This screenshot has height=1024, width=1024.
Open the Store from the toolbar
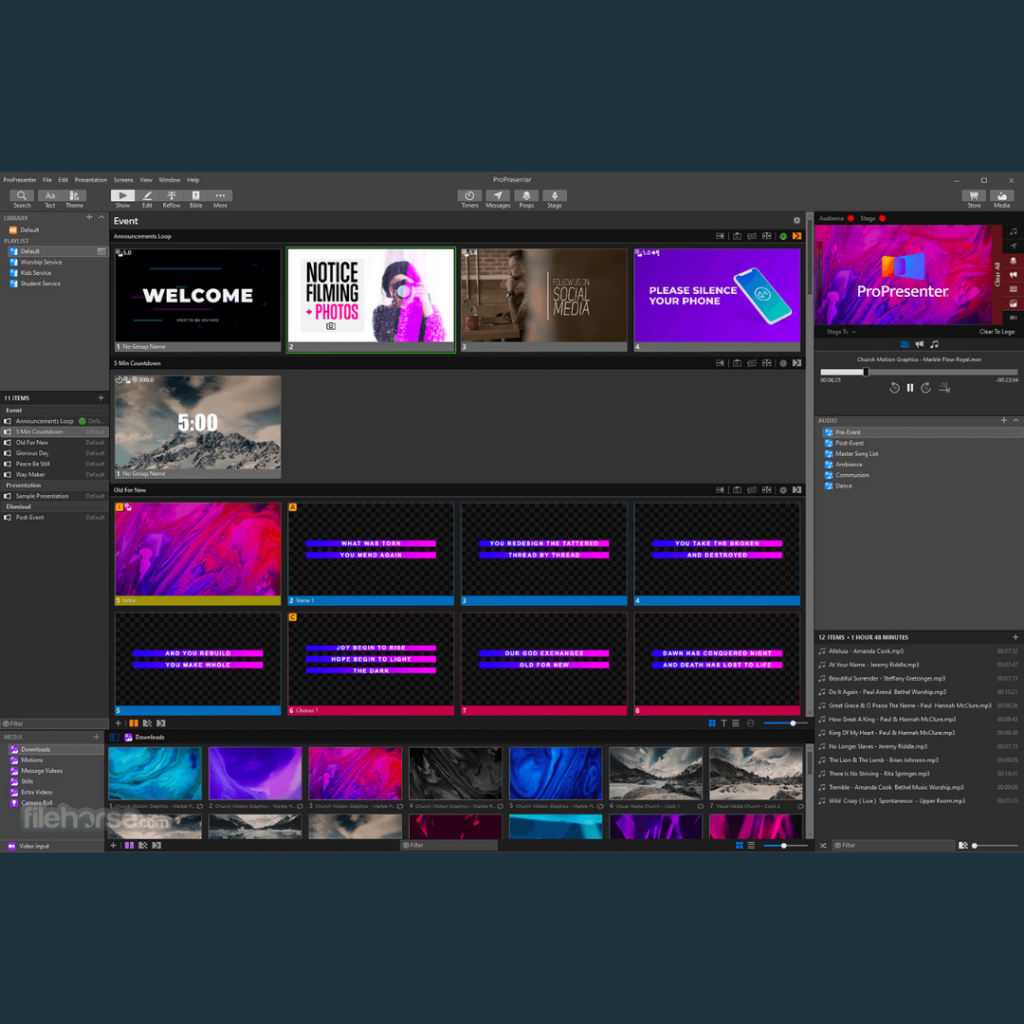[x=973, y=198]
